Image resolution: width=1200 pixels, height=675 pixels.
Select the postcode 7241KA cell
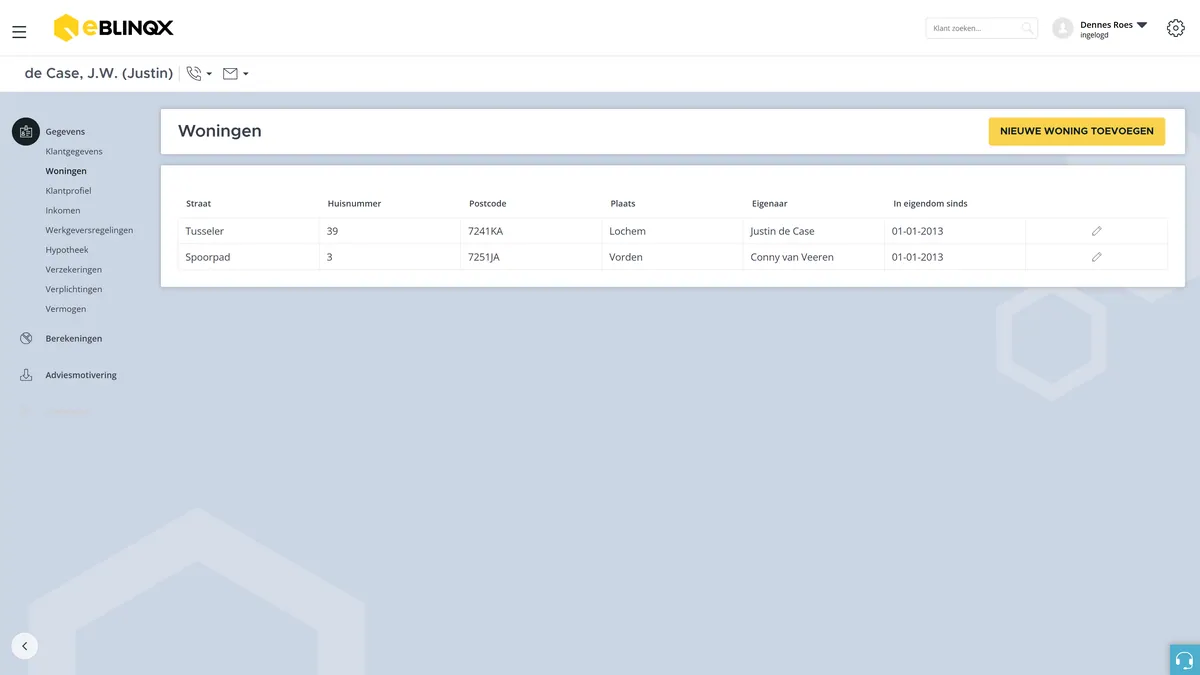531,231
